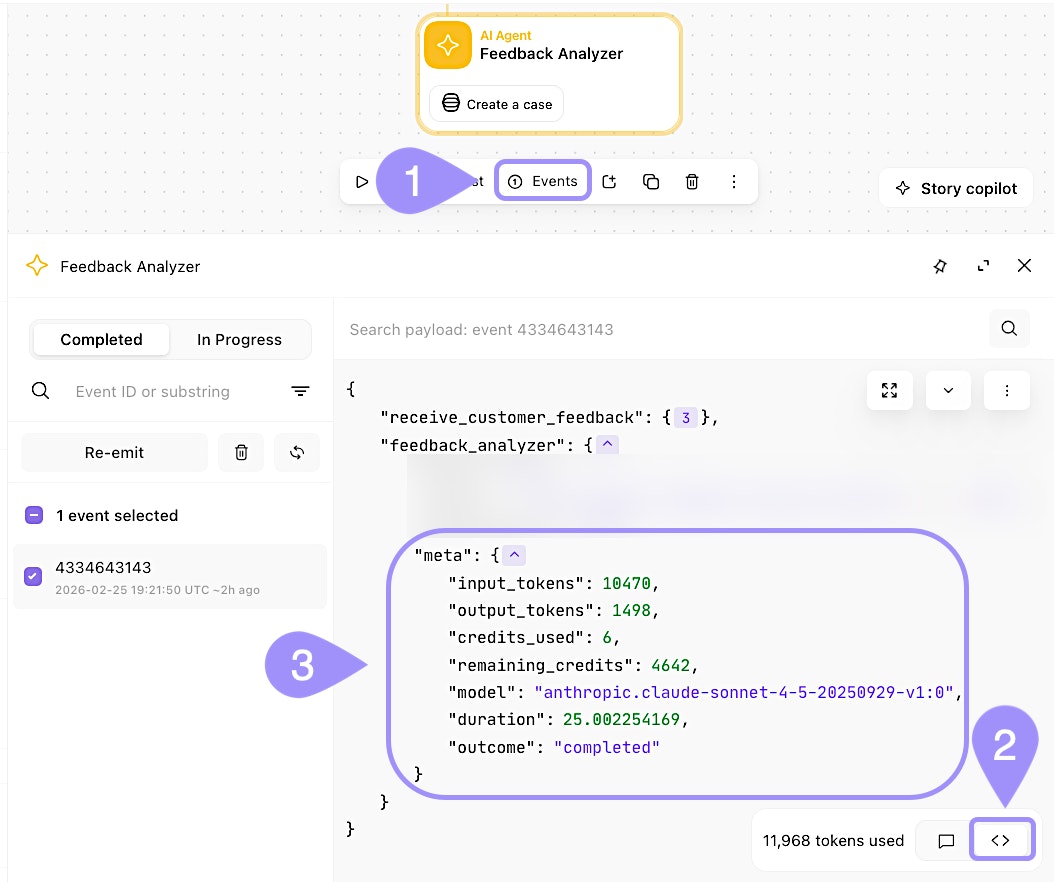Pin the Feedback Analyzer panel

click(x=940, y=266)
